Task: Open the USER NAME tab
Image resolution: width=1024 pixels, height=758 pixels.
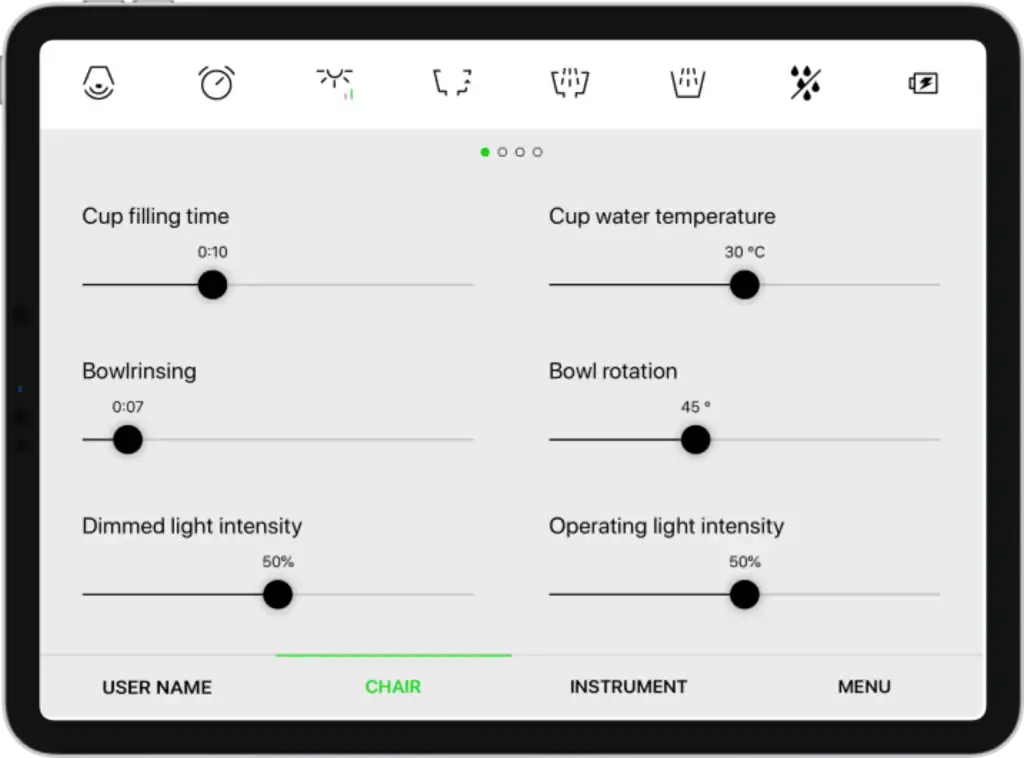Action: tap(157, 687)
